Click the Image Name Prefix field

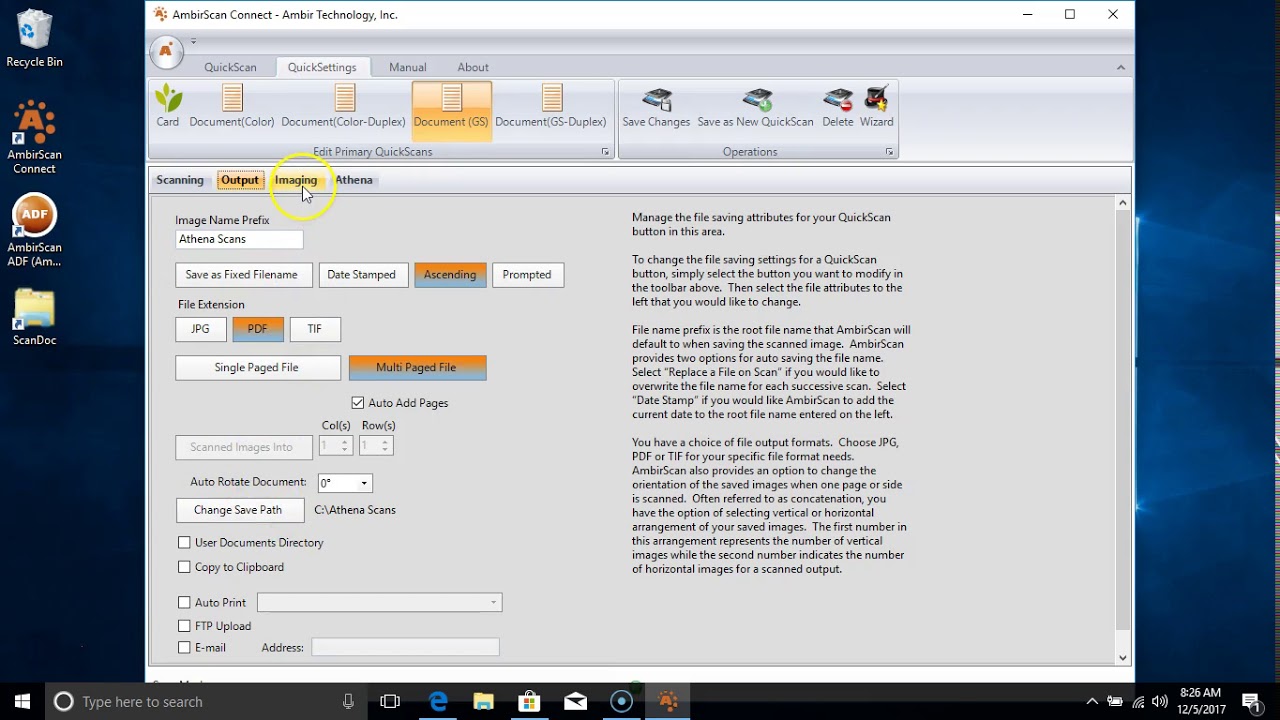(x=239, y=239)
